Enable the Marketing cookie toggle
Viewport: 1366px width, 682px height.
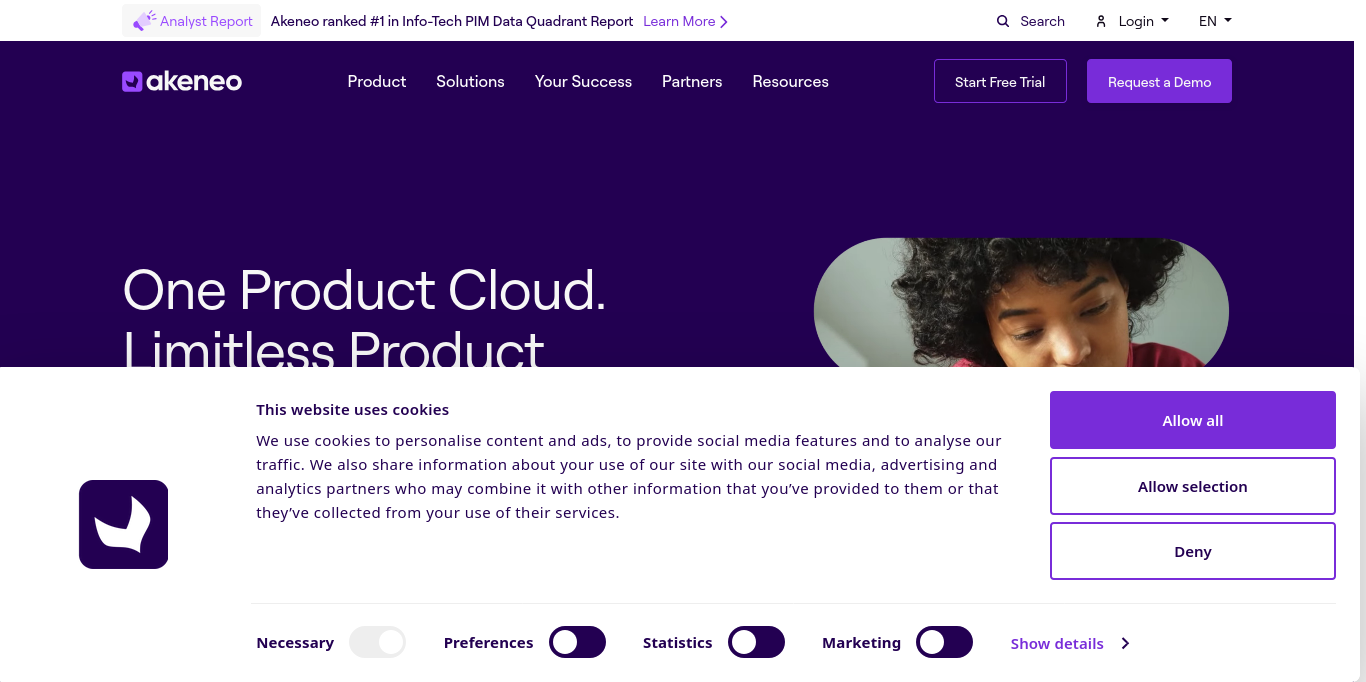coord(944,642)
